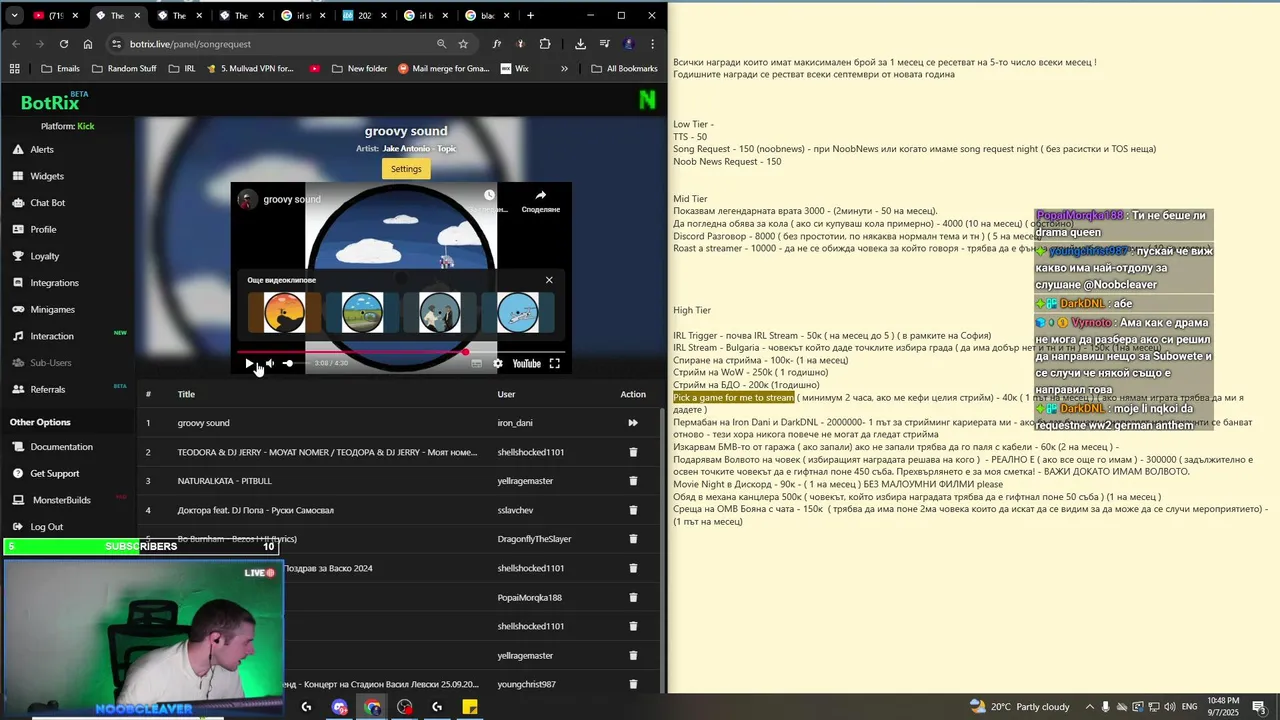
Task: Click the green N icon
Action: click(647, 100)
